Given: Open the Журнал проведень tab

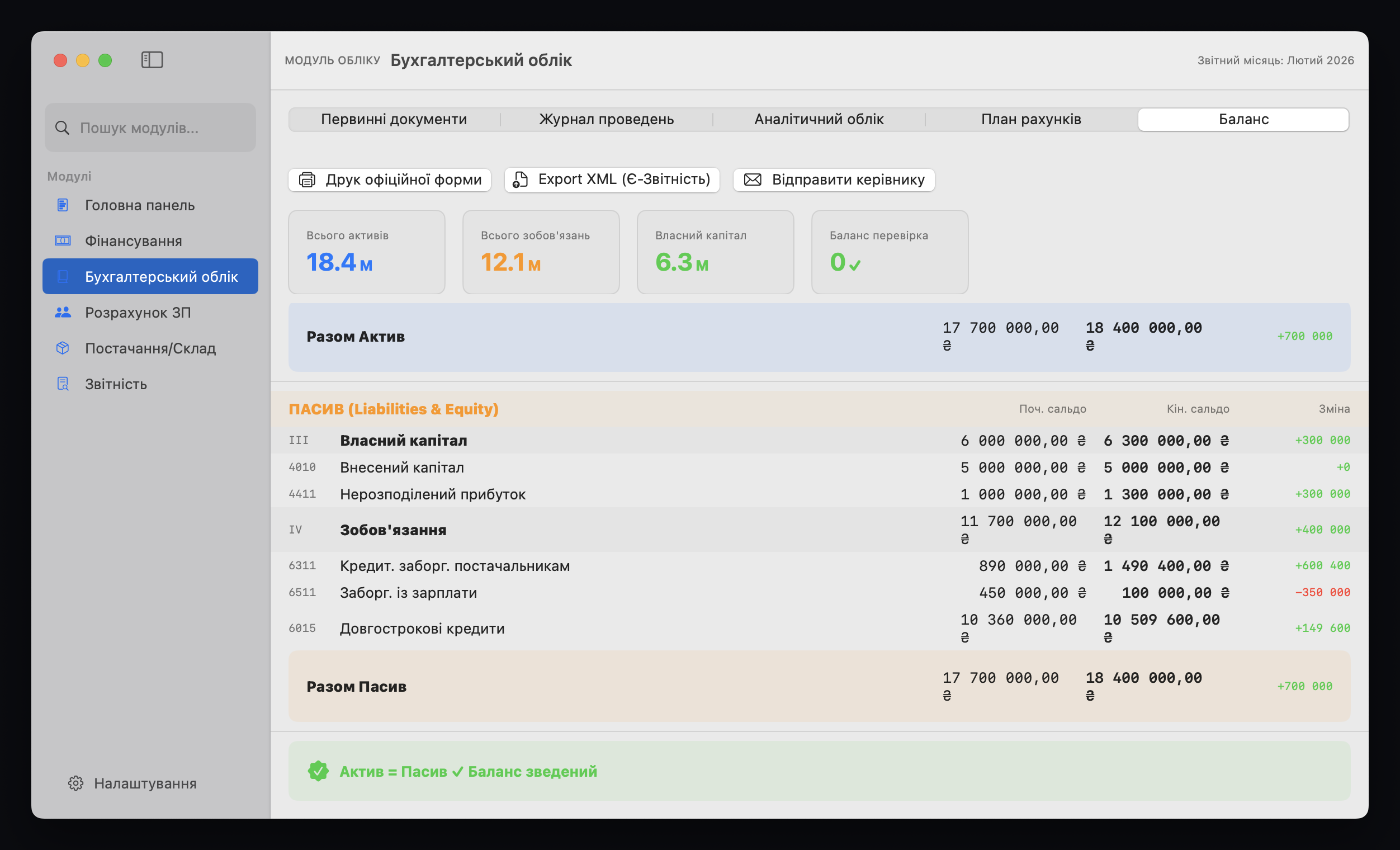Looking at the screenshot, I should click(606, 119).
